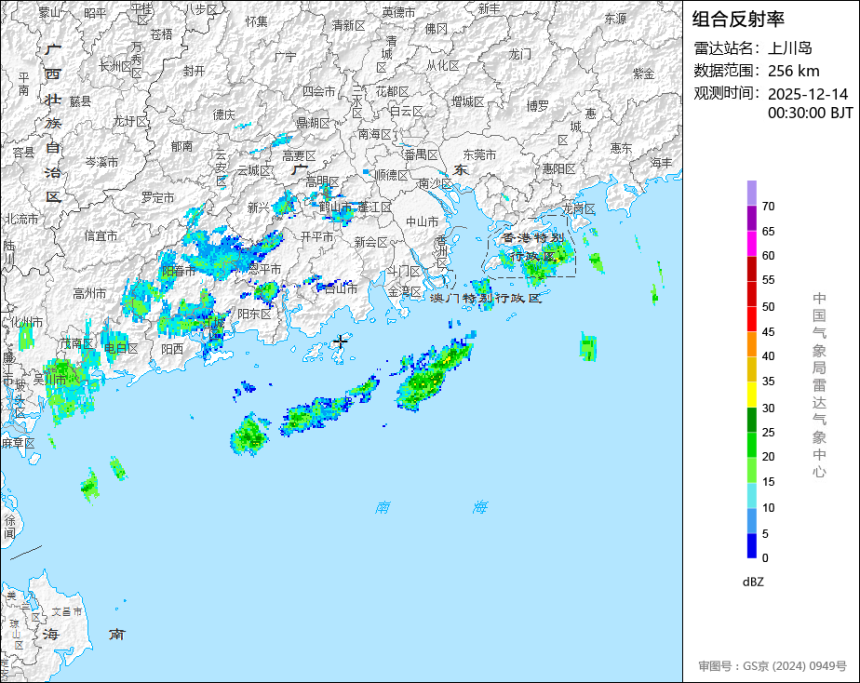The image size is (860, 683).
Task: Click the 惠东 map label
Action: 621,148
